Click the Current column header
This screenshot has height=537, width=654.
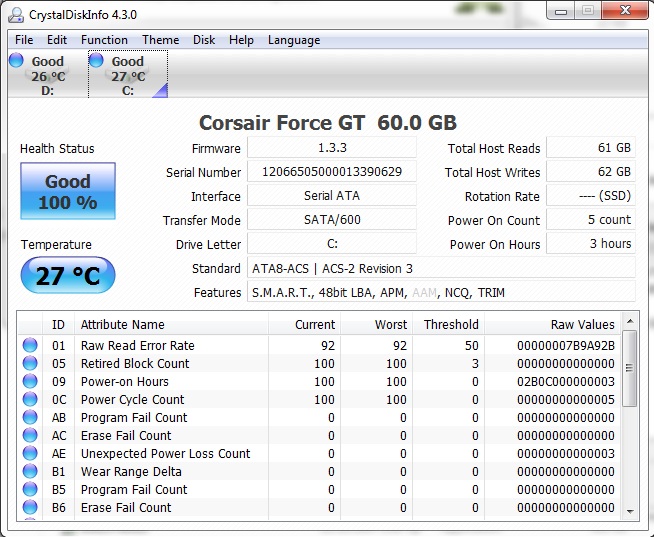tap(304, 324)
